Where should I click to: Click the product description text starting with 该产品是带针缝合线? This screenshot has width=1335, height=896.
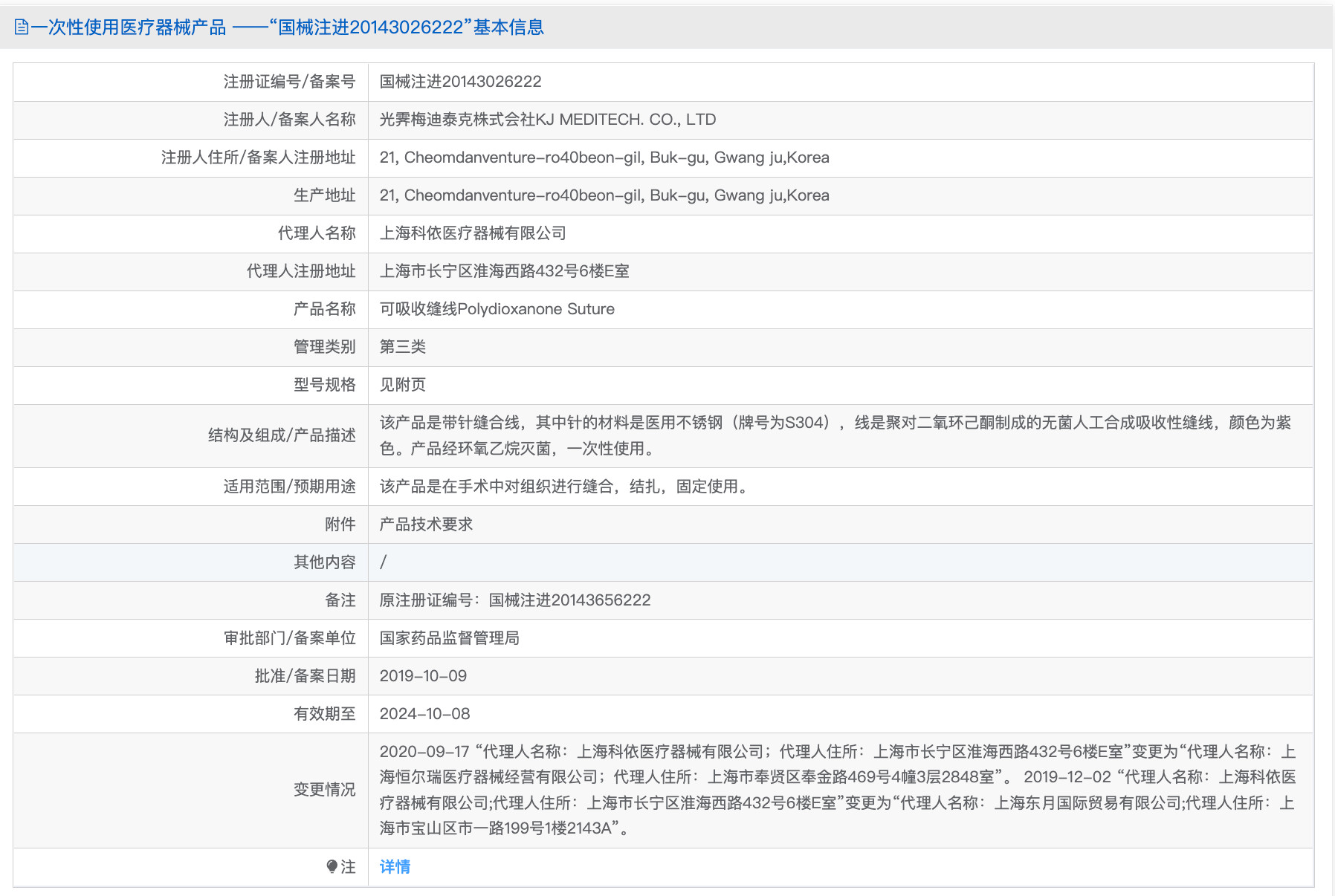(x=835, y=435)
